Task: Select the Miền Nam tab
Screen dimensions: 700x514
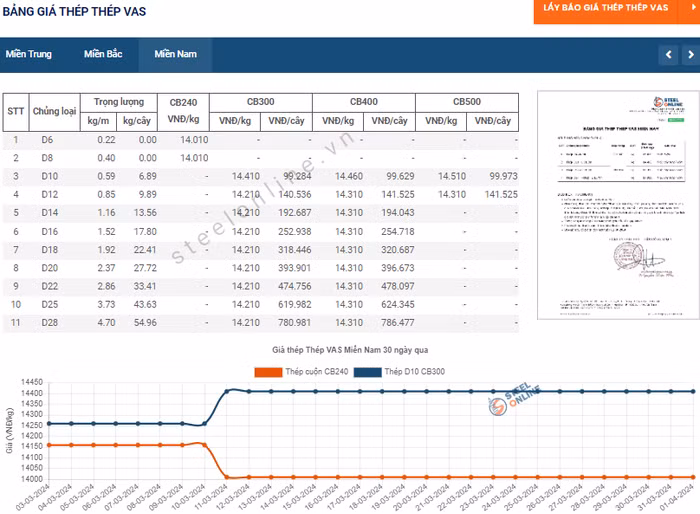Action: [x=175, y=54]
